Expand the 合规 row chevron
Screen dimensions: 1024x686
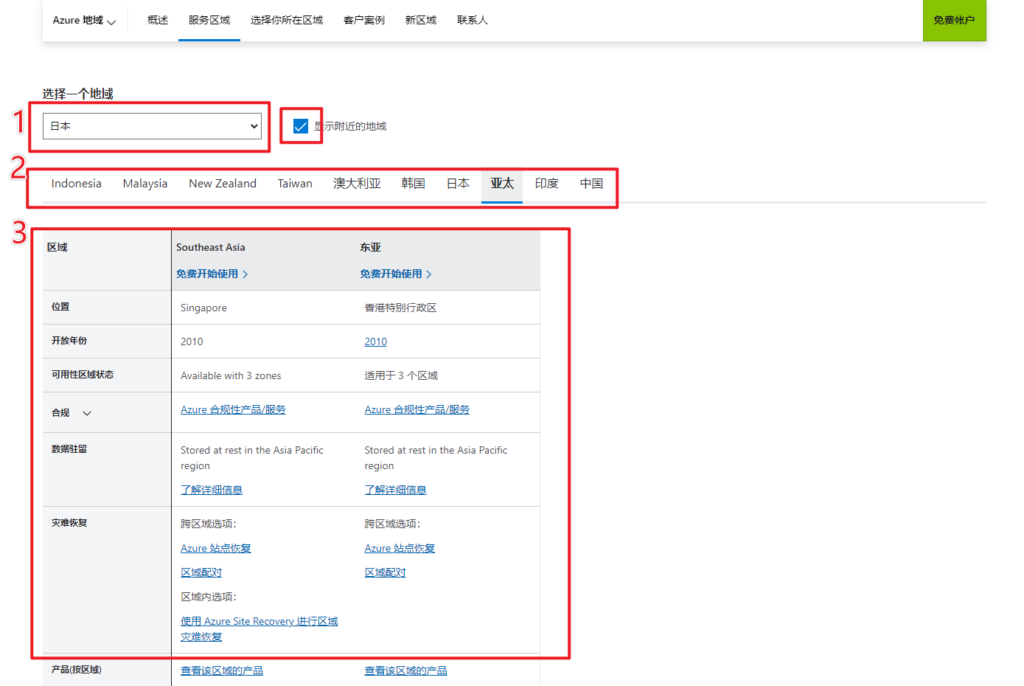point(87,413)
